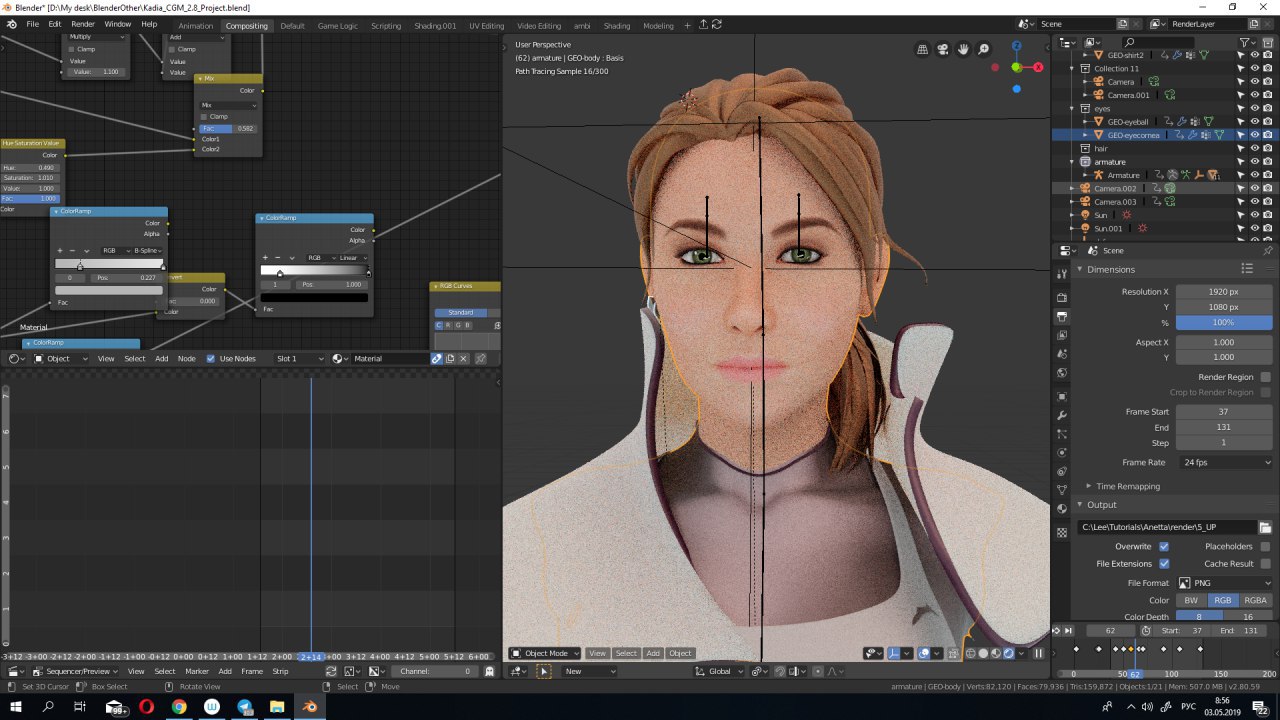Image resolution: width=1280 pixels, height=720 pixels.
Task: Click the camera view icon in viewport
Action: point(942,49)
